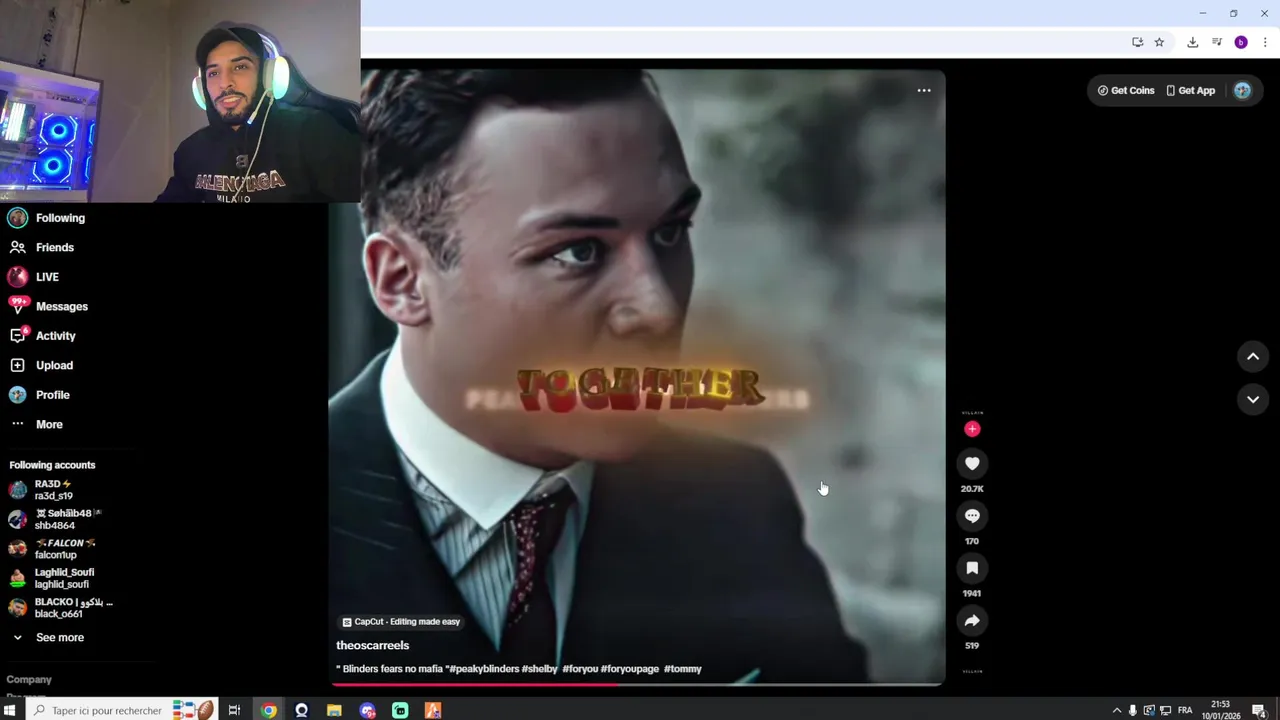Open the #tommy hashtag
Viewport: 1280px width, 720px height.
683,669
